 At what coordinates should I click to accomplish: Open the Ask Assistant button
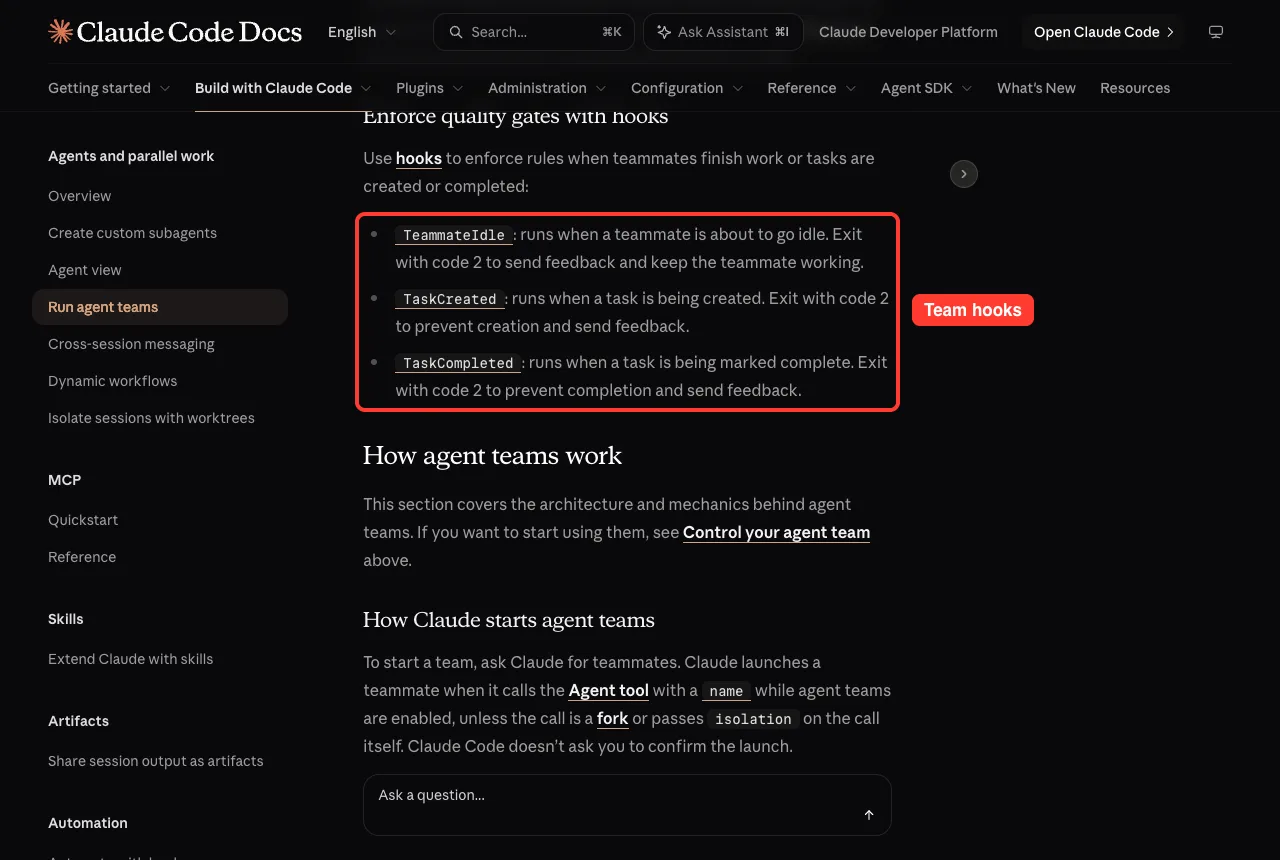click(x=724, y=32)
